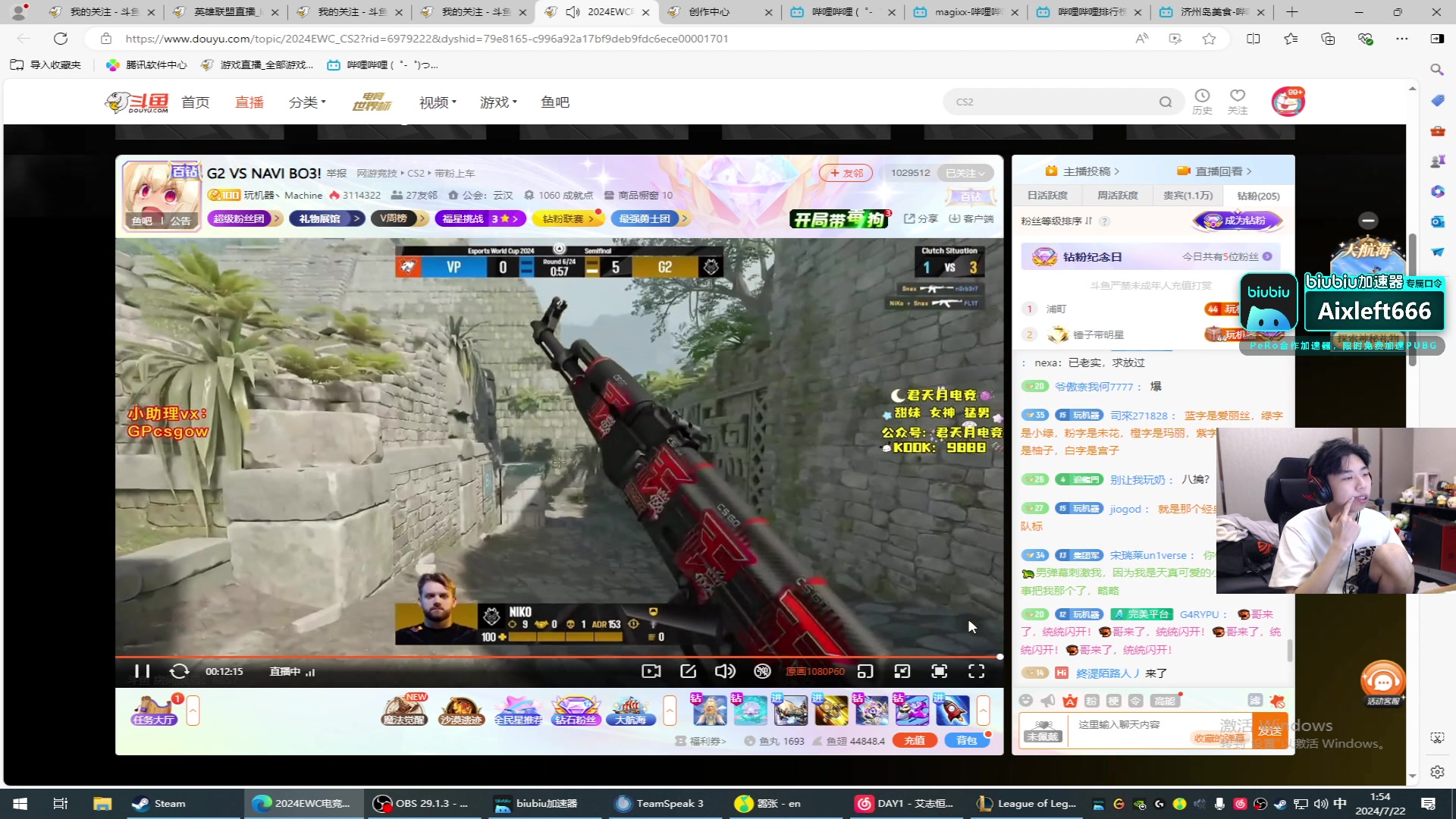Open the 任务大厅 task hall icon
Image resolution: width=1456 pixels, height=819 pixels.
(154, 711)
